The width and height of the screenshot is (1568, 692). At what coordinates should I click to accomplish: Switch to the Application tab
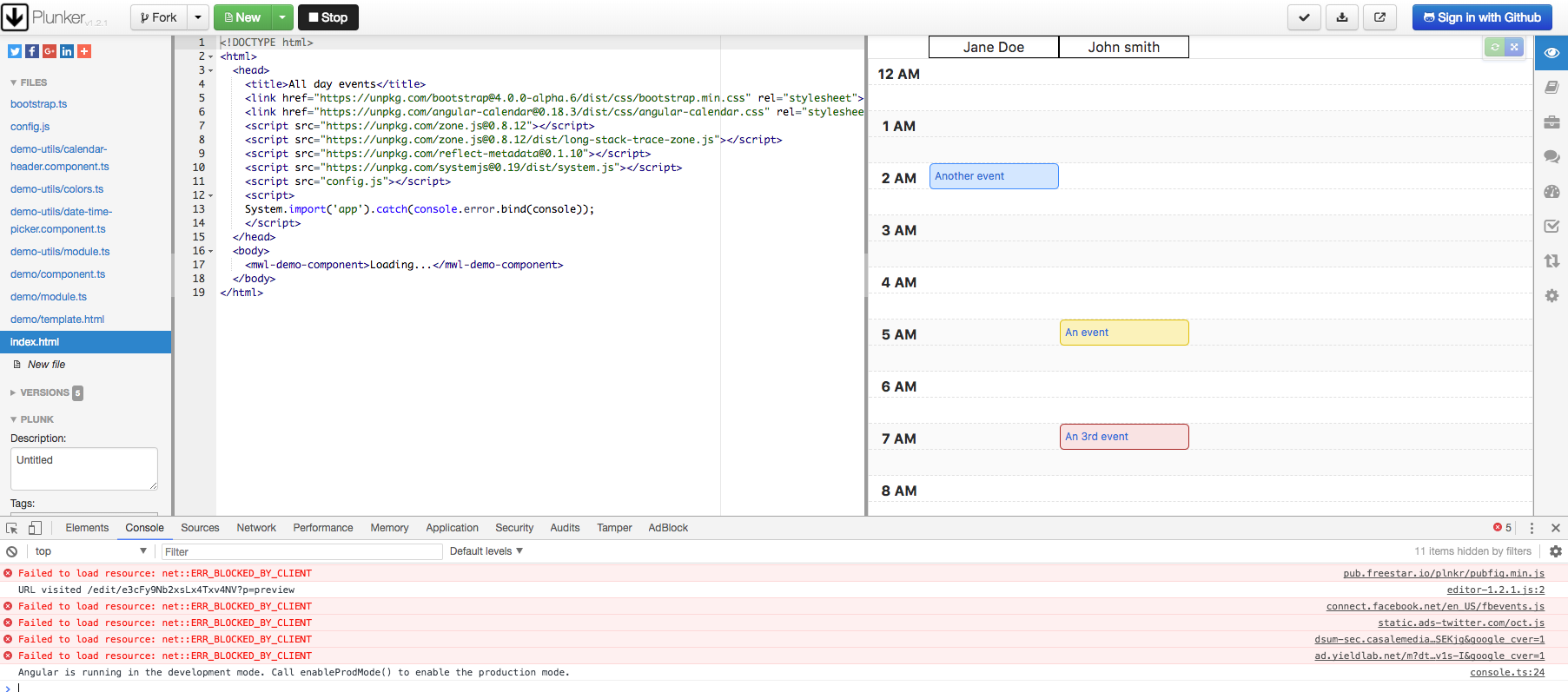pyautogui.click(x=452, y=528)
